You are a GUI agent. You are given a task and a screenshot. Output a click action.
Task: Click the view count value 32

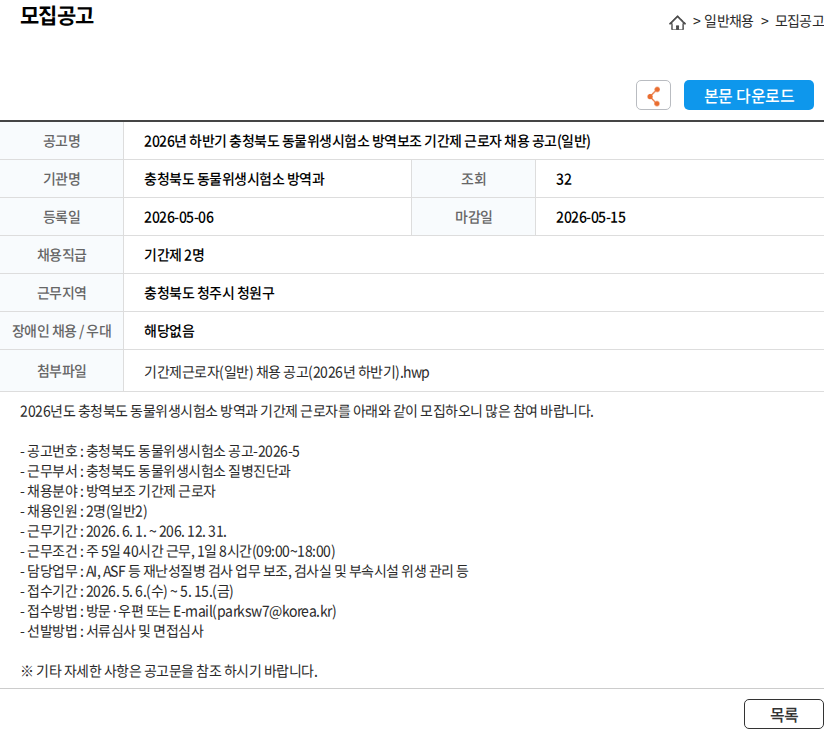coord(563,180)
